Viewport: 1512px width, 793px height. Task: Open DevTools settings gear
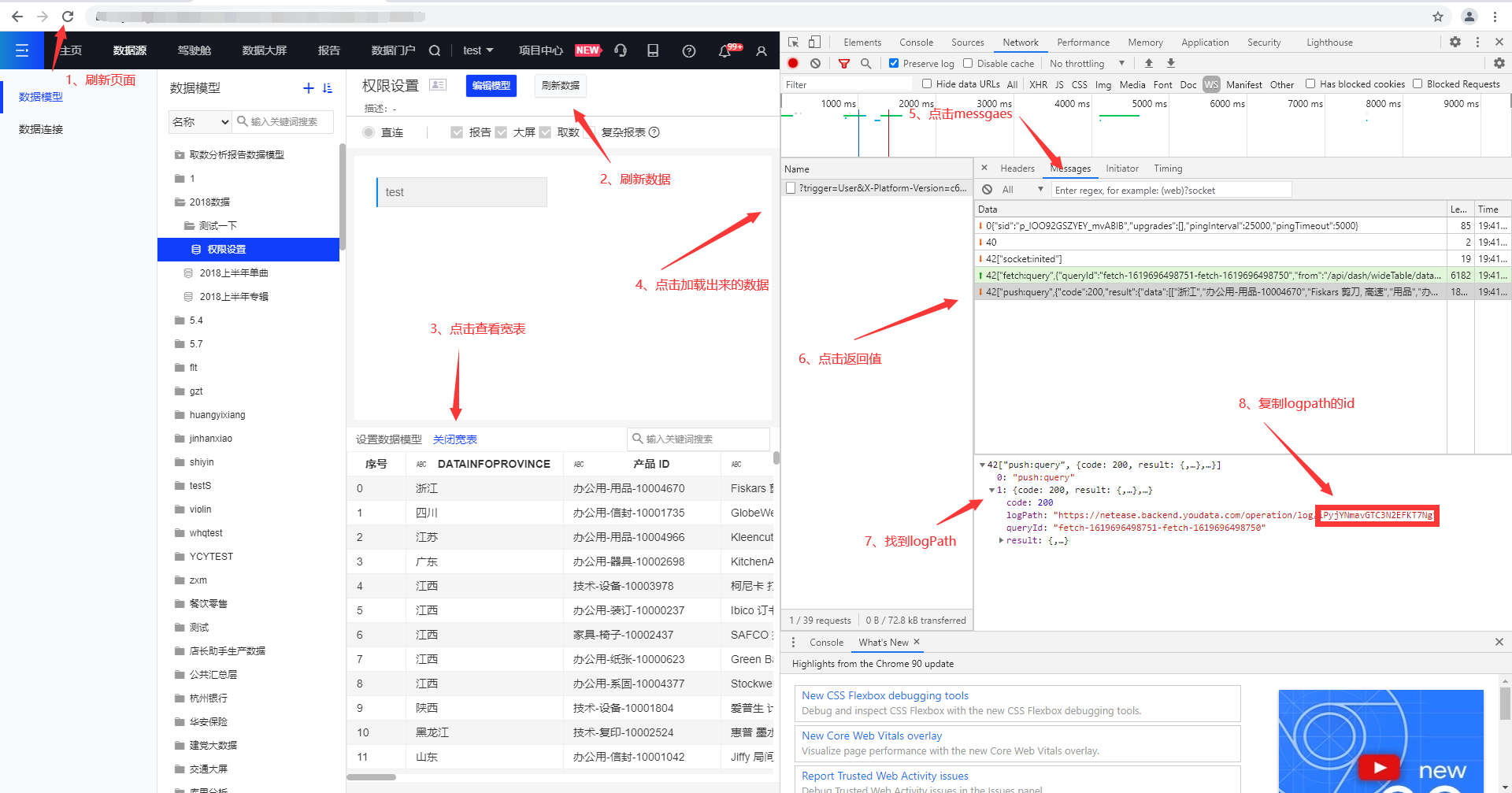[1455, 43]
